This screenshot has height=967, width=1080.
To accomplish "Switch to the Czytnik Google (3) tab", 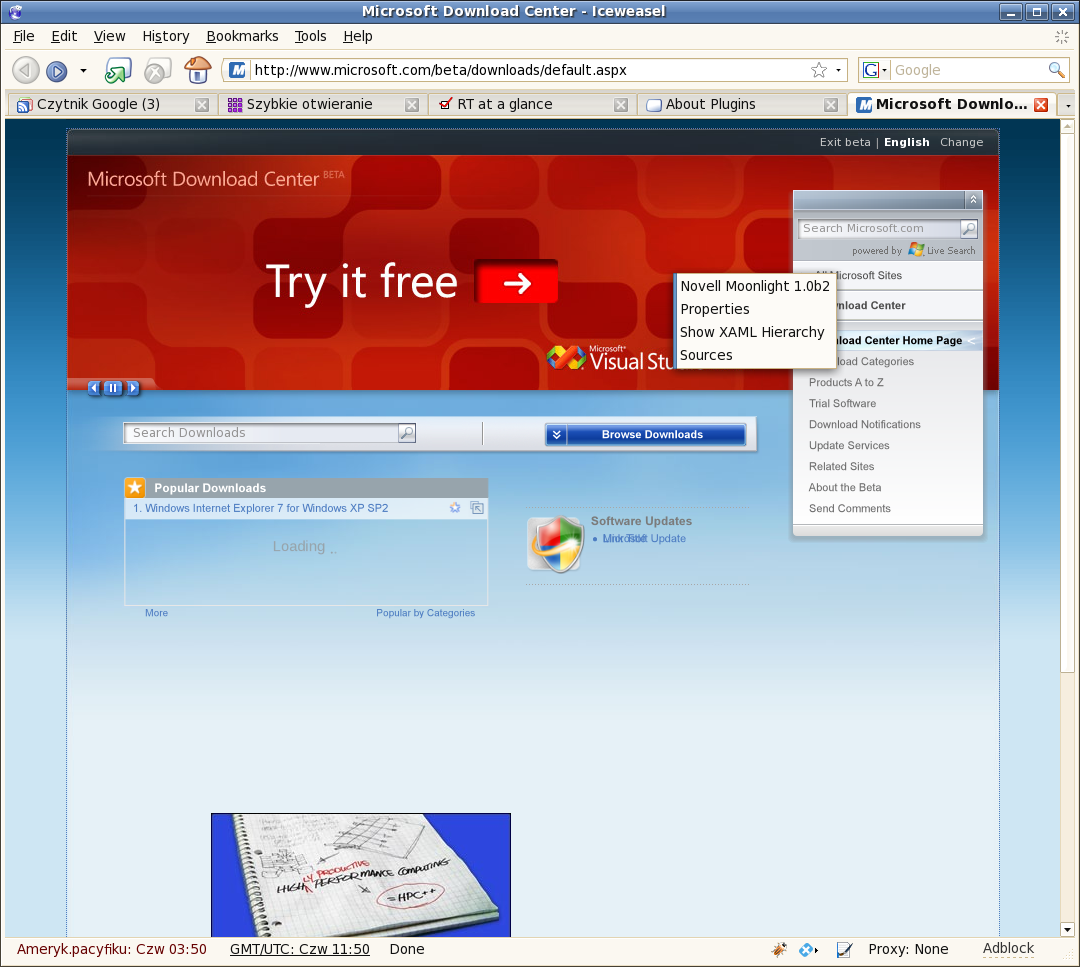I will point(111,104).
